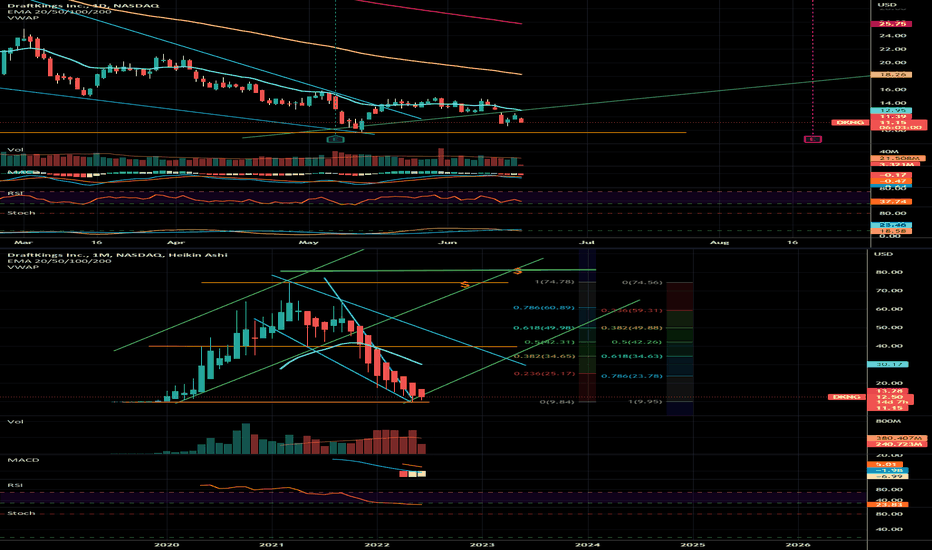Select Fibonacci level 0.786(23.78)
The image size is (932, 550).
tap(631, 376)
